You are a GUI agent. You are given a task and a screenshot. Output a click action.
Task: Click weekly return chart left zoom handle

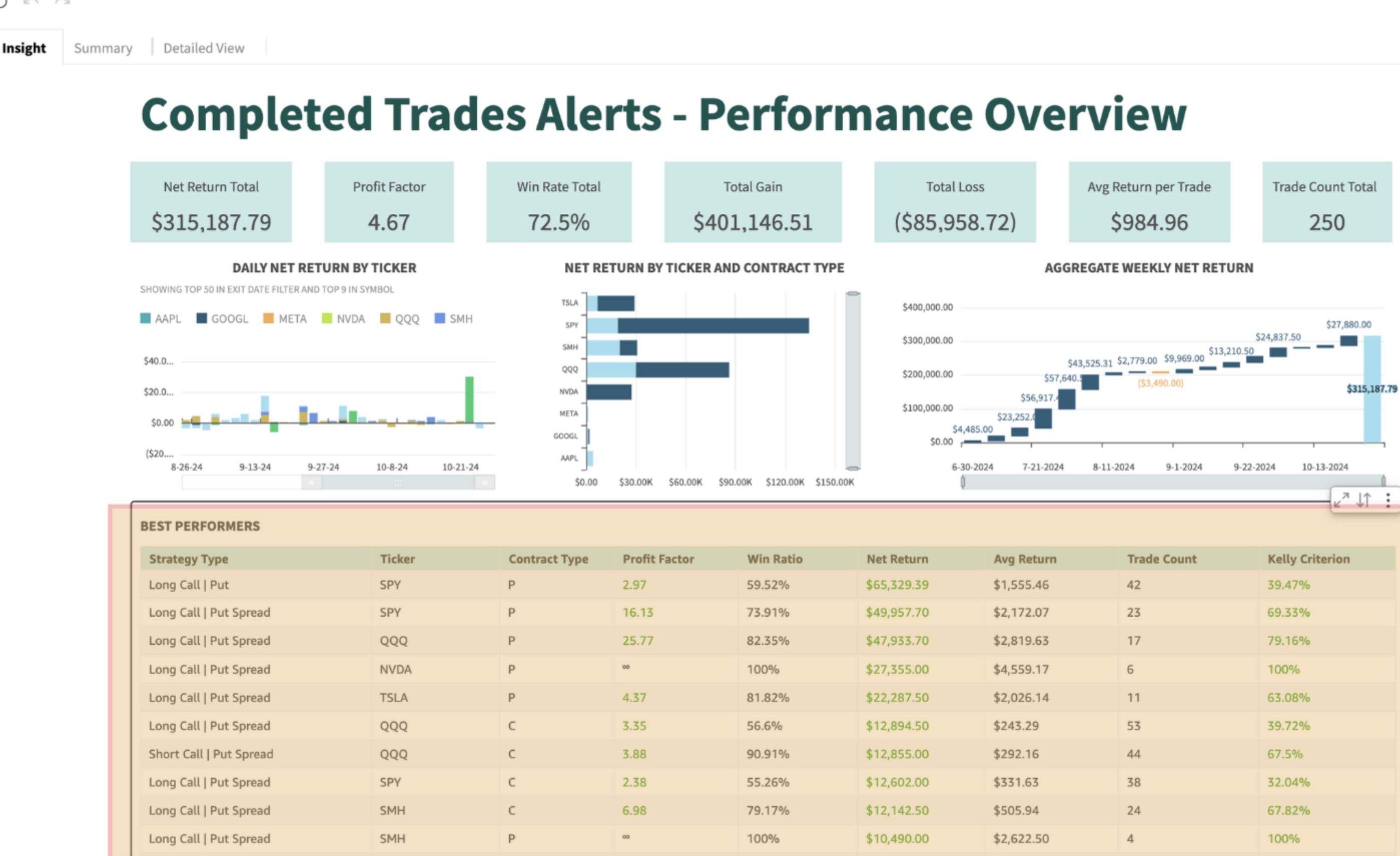(962, 482)
